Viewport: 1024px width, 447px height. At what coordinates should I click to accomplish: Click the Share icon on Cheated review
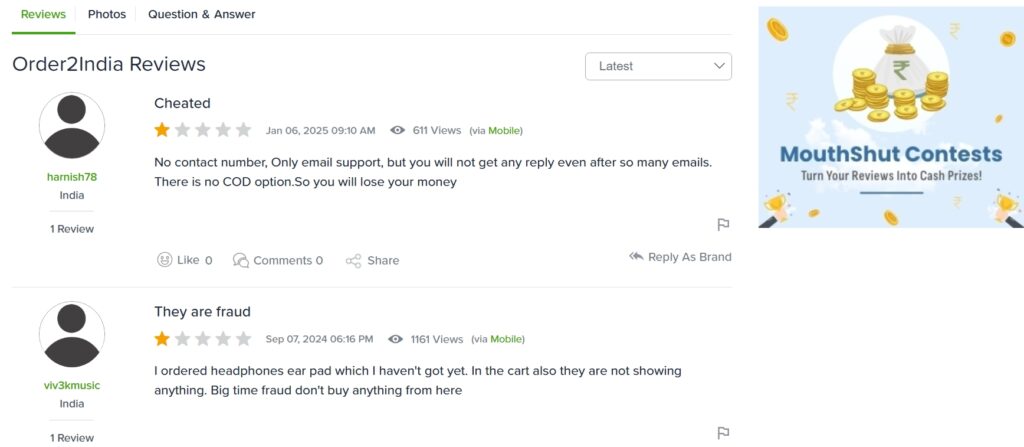[353, 261]
